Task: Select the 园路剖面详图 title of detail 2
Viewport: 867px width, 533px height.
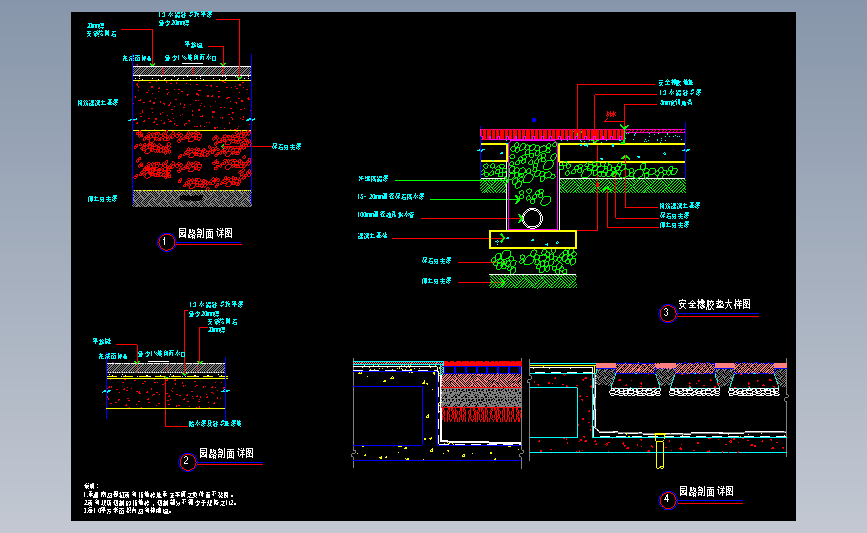Action: pyautogui.click(x=226, y=453)
